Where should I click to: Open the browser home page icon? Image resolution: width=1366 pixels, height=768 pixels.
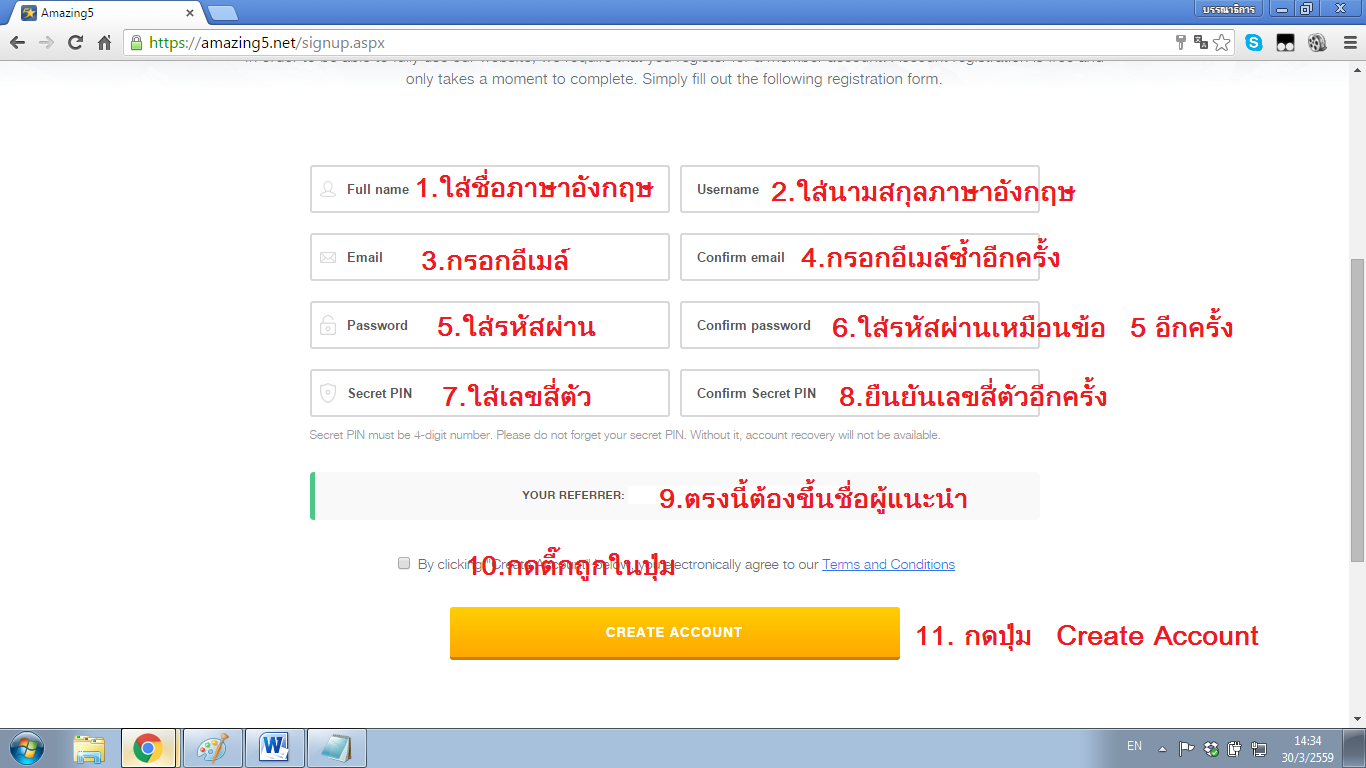coord(104,43)
